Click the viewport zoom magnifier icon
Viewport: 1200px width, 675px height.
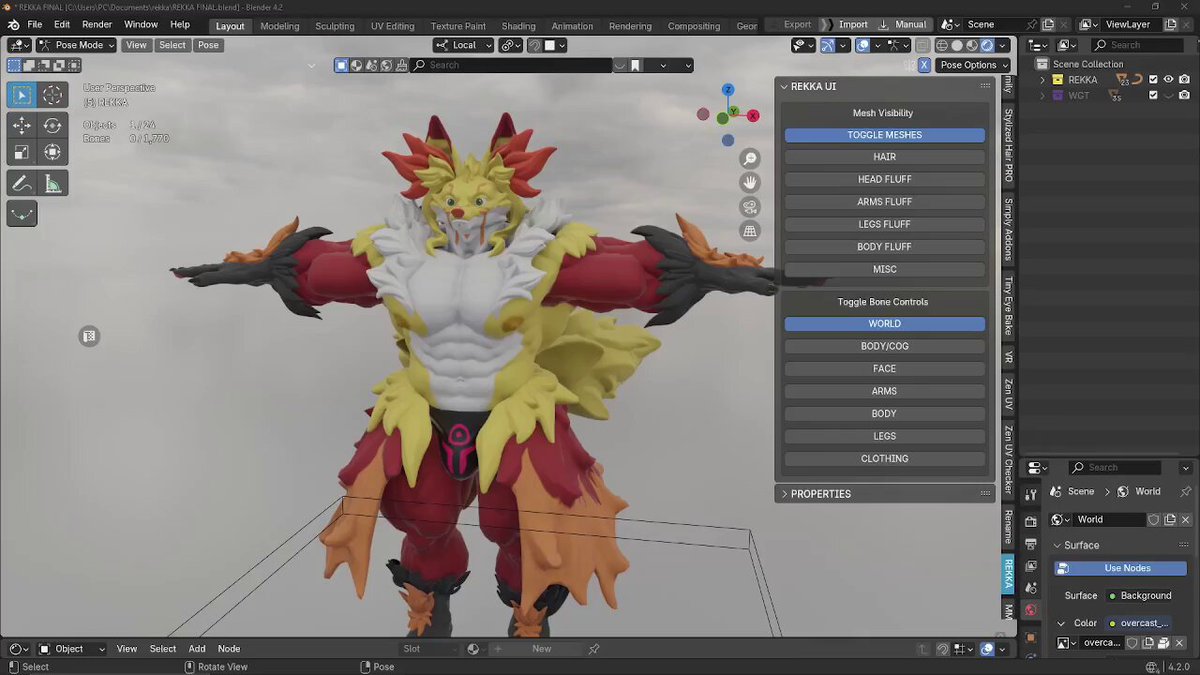750,159
